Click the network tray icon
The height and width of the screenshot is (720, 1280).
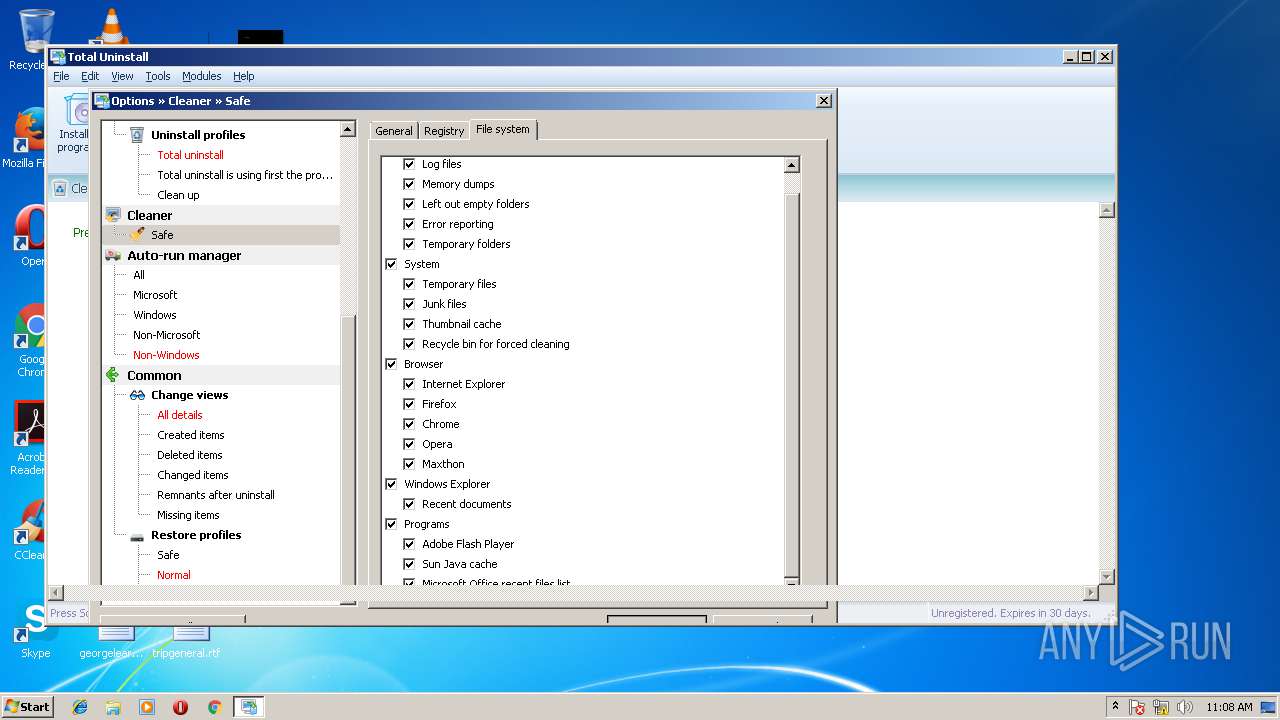point(1161,707)
